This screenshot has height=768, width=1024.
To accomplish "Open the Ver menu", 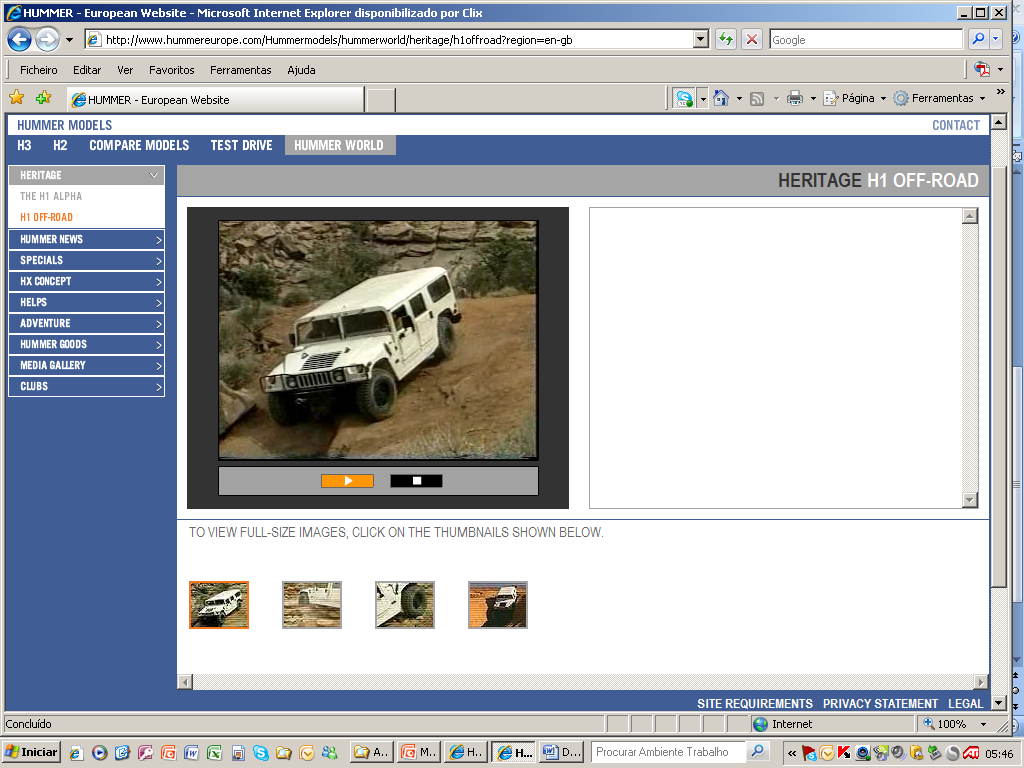I will pyautogui.click(x=125, y=70).
